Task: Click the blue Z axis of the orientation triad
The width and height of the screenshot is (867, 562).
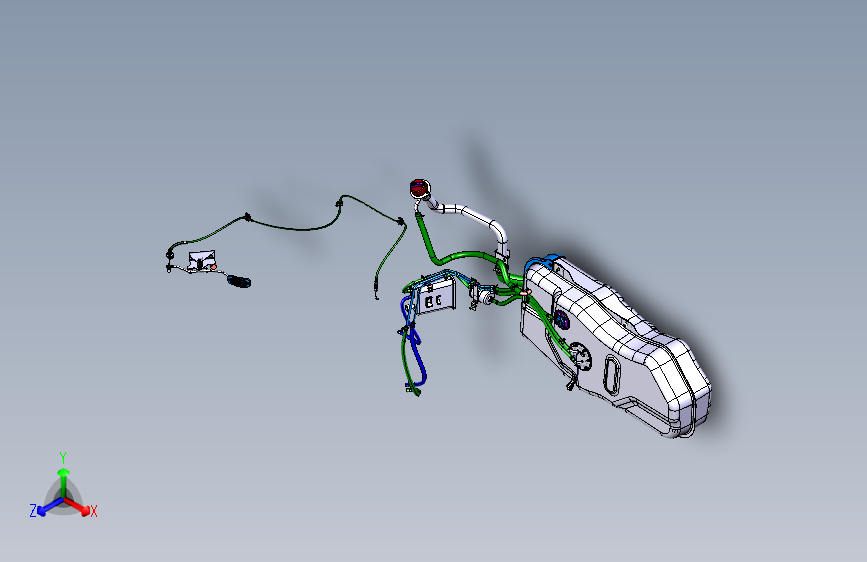Action: click(51, 507)
